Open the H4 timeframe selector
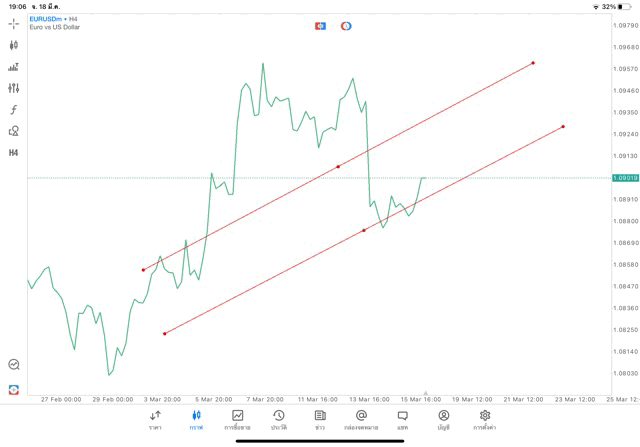 [14, 153]
